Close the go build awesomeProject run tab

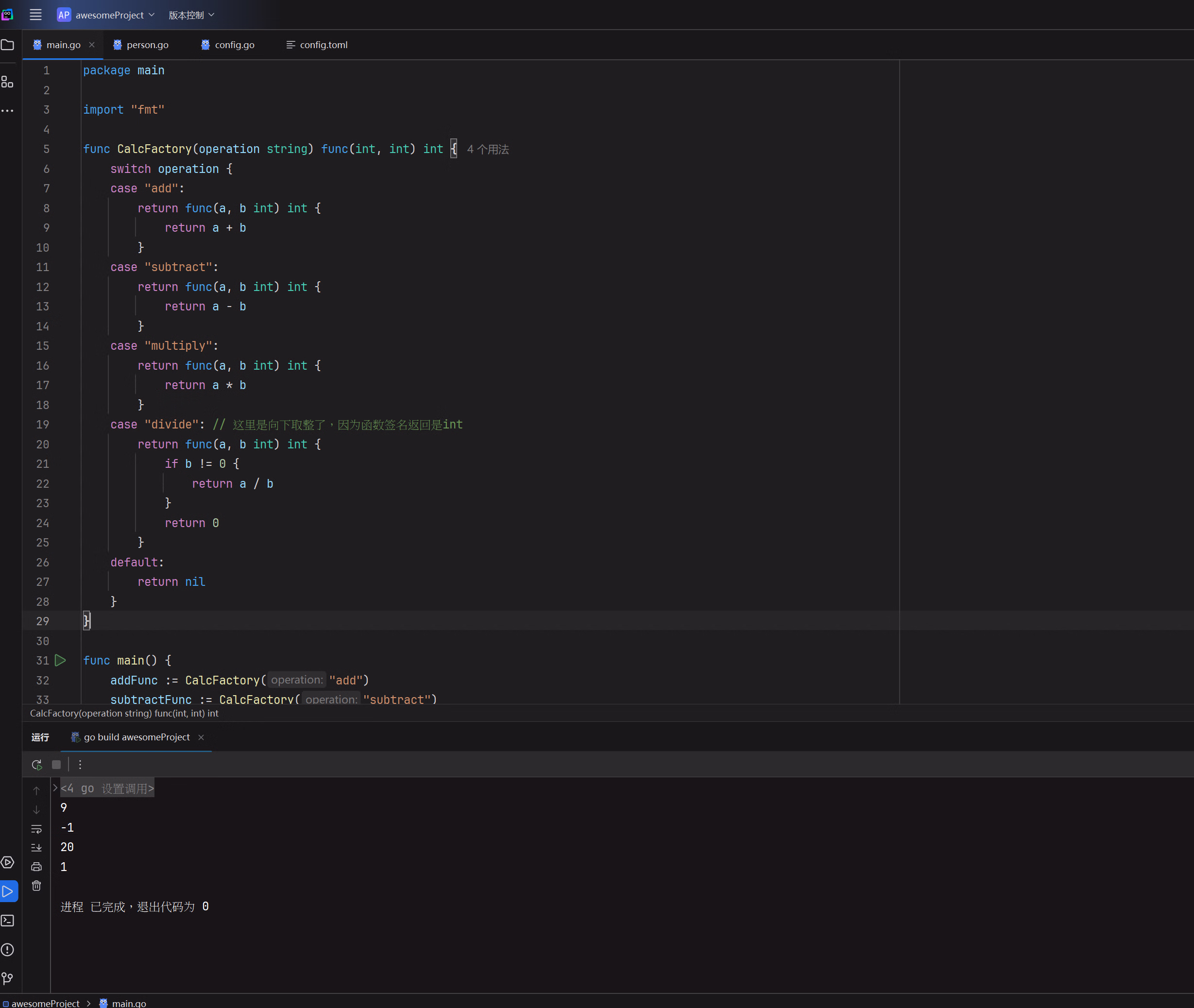(x=201, y=737)
